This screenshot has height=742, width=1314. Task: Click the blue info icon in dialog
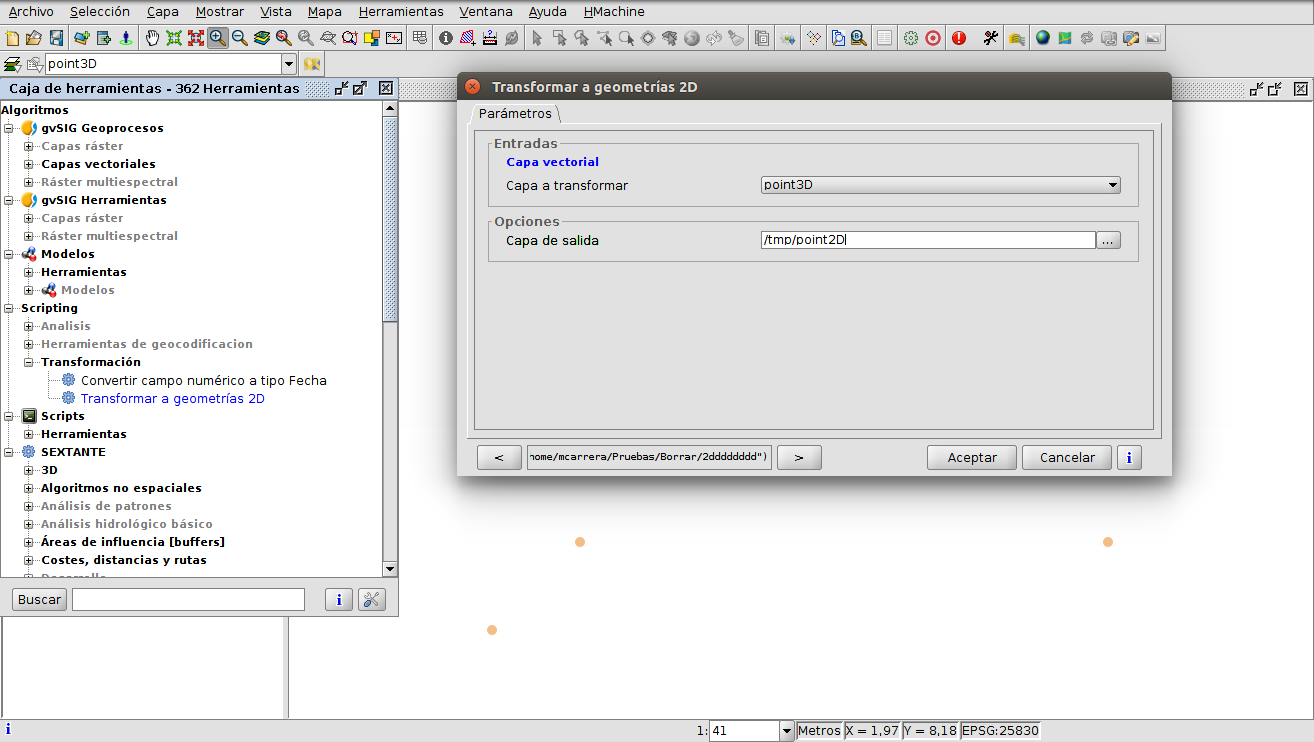click(x=1129, y=457)
